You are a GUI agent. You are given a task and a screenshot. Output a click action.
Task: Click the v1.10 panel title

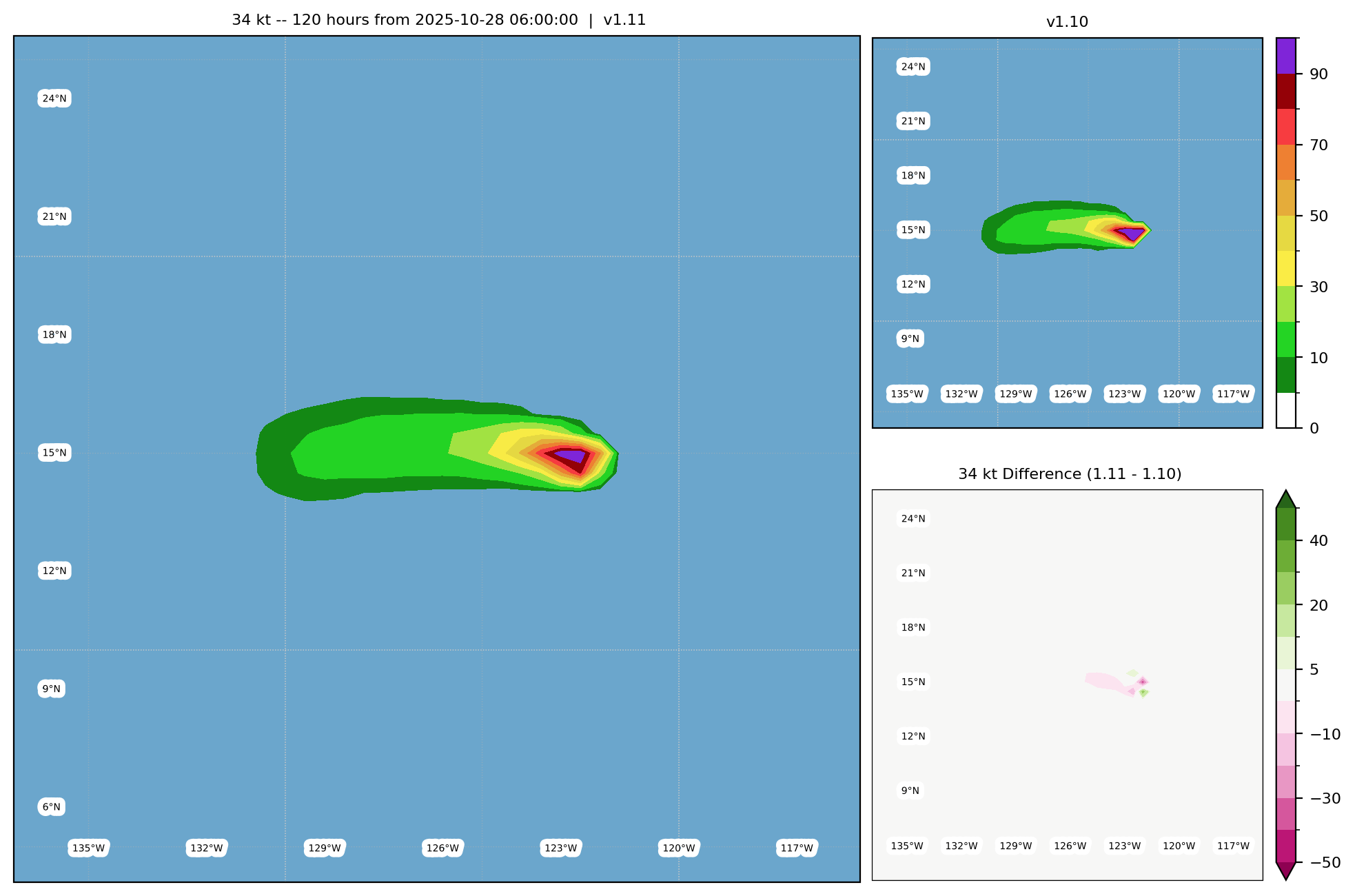click(x=1067, y=22)
